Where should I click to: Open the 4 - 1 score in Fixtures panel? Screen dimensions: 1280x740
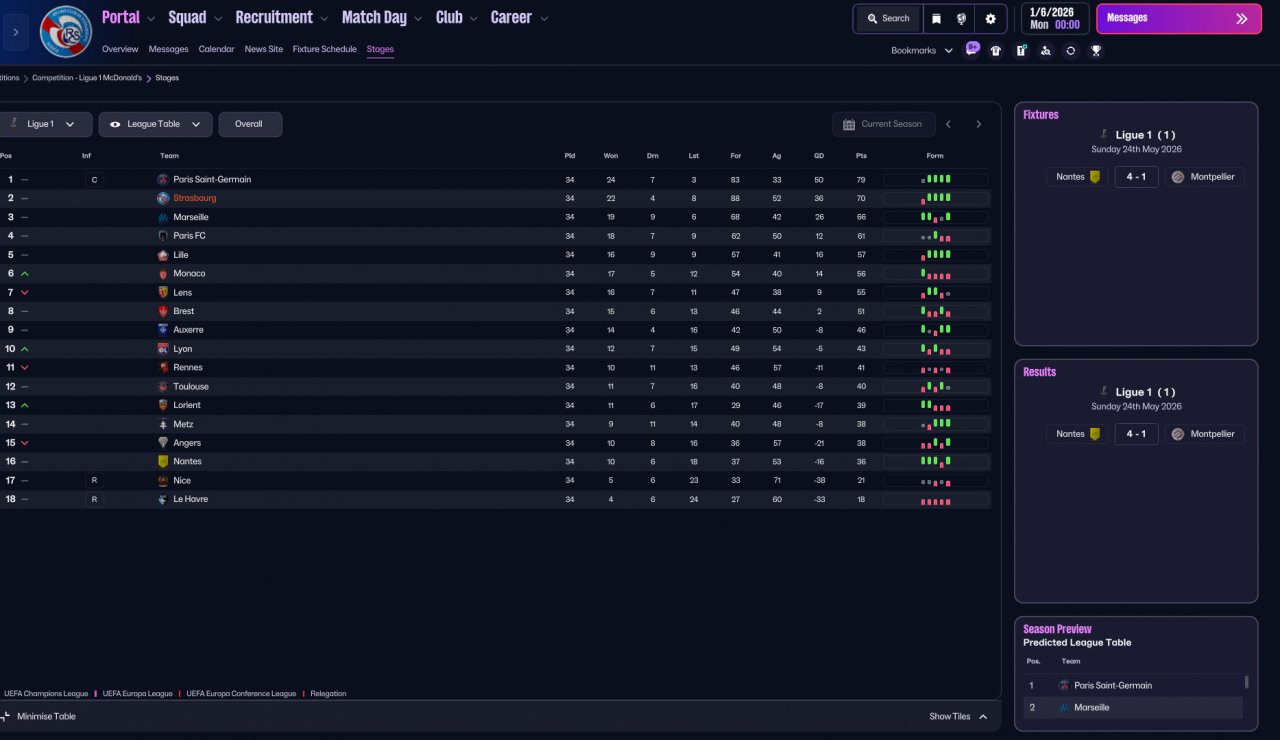(x=1136, y=177)
